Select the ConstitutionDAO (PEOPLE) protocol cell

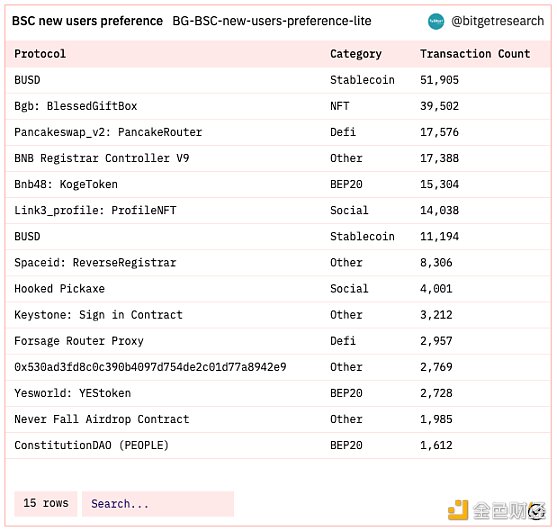[x=91, y=445]
